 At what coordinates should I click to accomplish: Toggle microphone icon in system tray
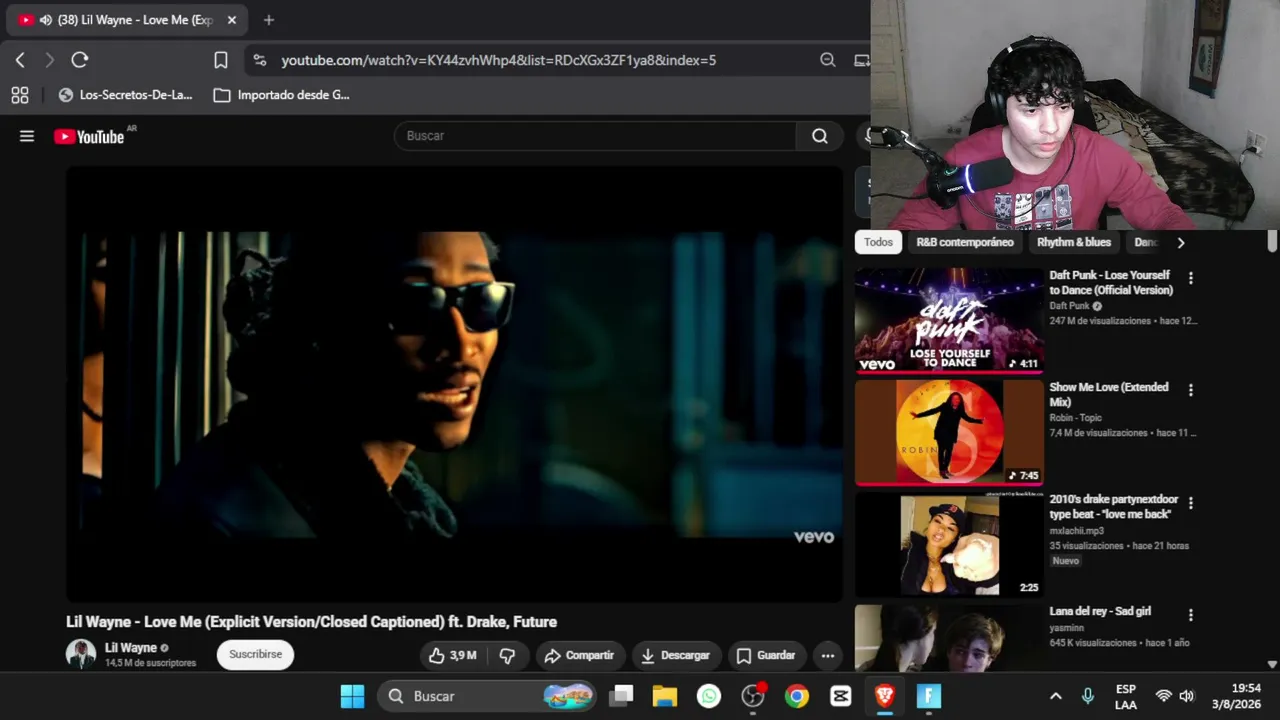(1088, 696)
